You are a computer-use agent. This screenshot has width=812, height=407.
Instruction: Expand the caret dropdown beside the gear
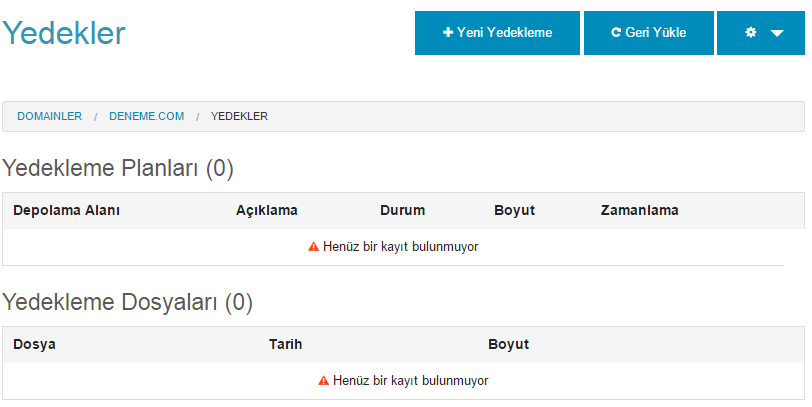tap(777, 33)
